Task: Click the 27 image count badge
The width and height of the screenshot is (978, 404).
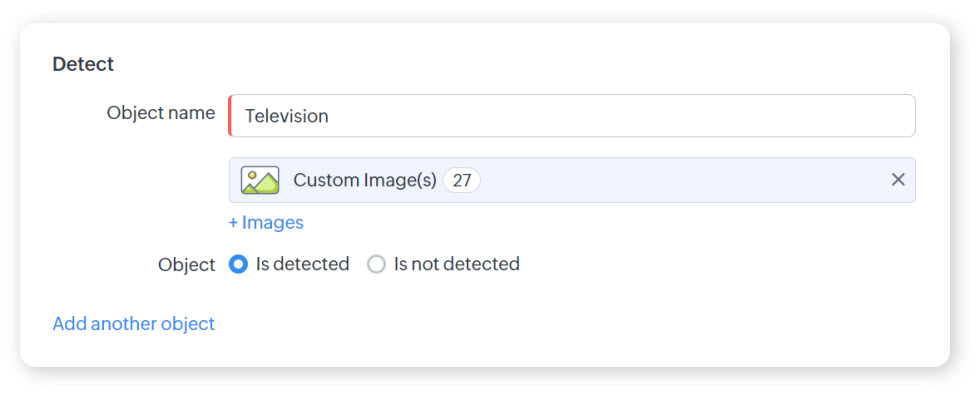Action: (x=461, y=180)
